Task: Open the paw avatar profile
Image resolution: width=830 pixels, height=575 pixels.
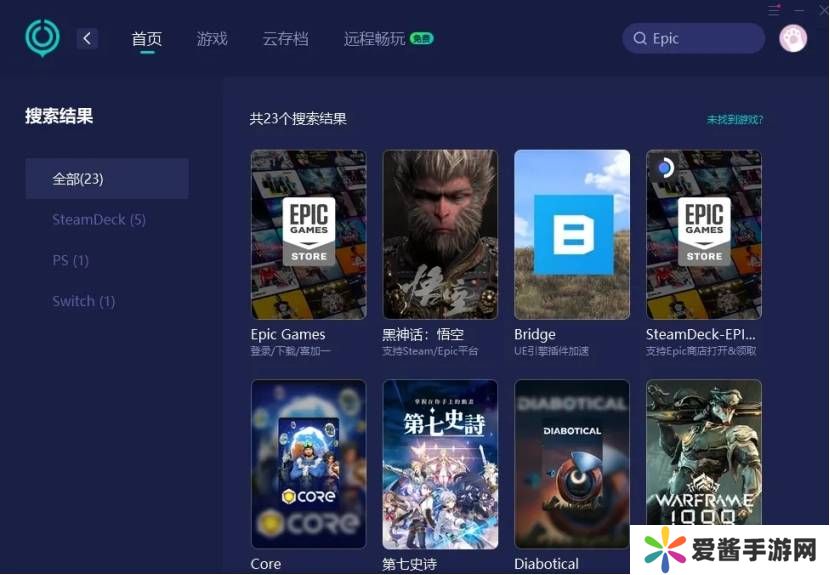Action: pos(793,38)
